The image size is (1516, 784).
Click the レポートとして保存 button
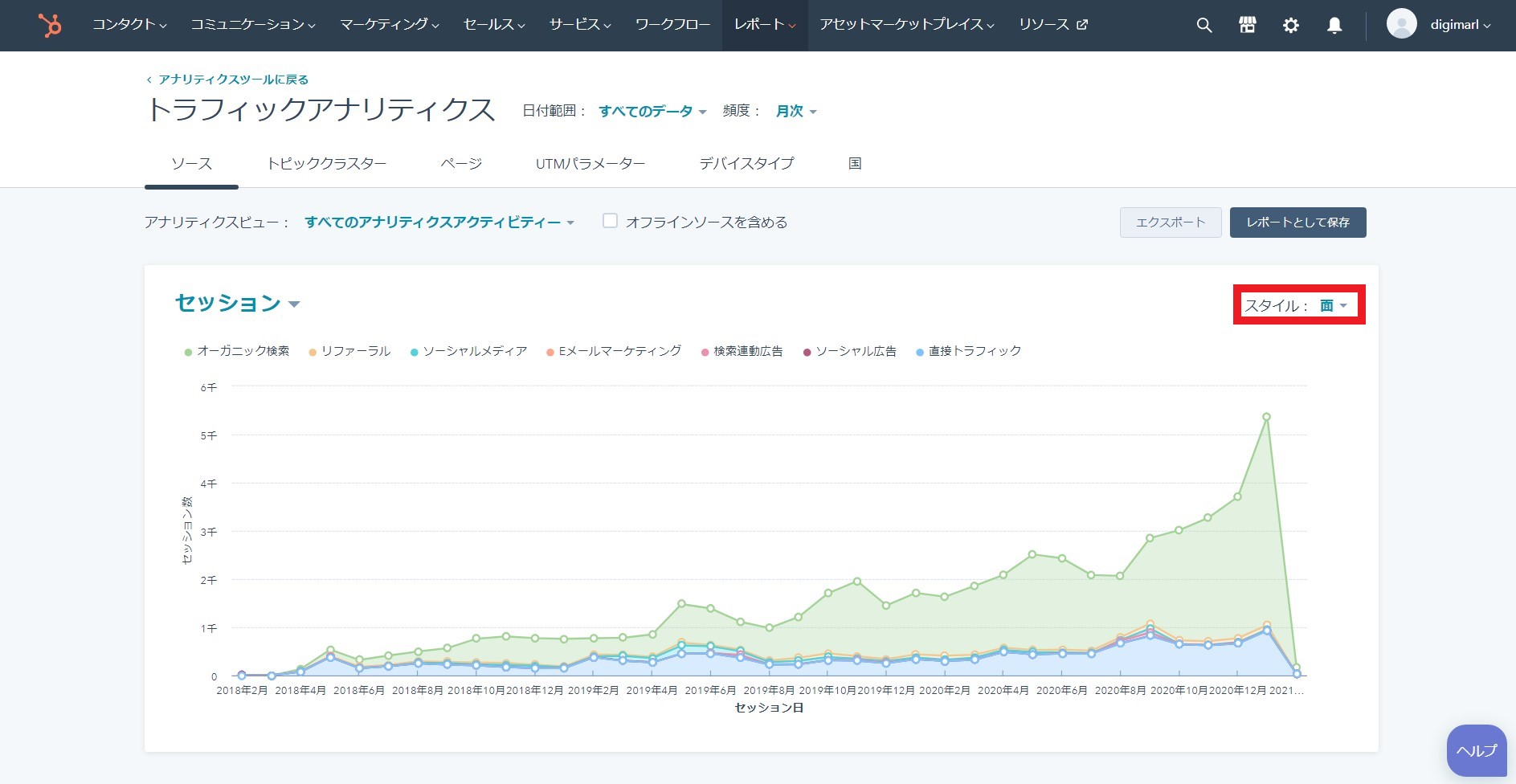[x=1297, y=223]
